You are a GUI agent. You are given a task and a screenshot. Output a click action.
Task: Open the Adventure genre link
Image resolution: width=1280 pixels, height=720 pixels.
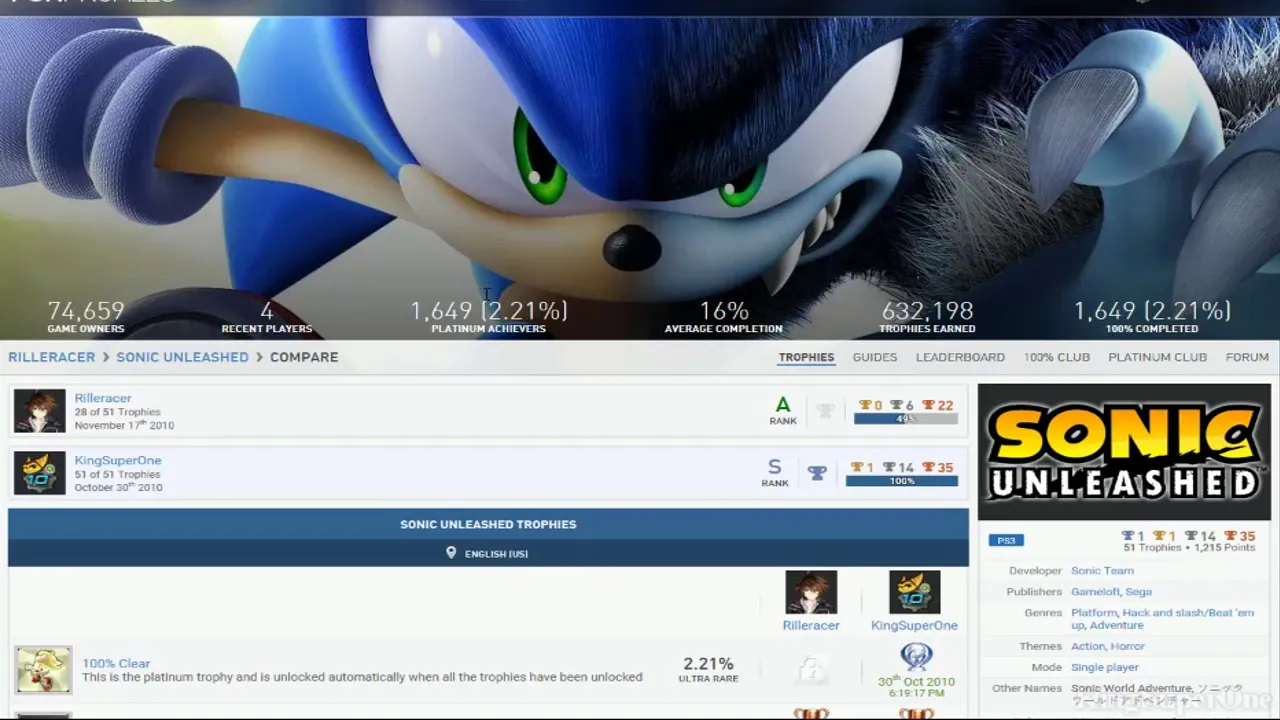[1117, 625]
